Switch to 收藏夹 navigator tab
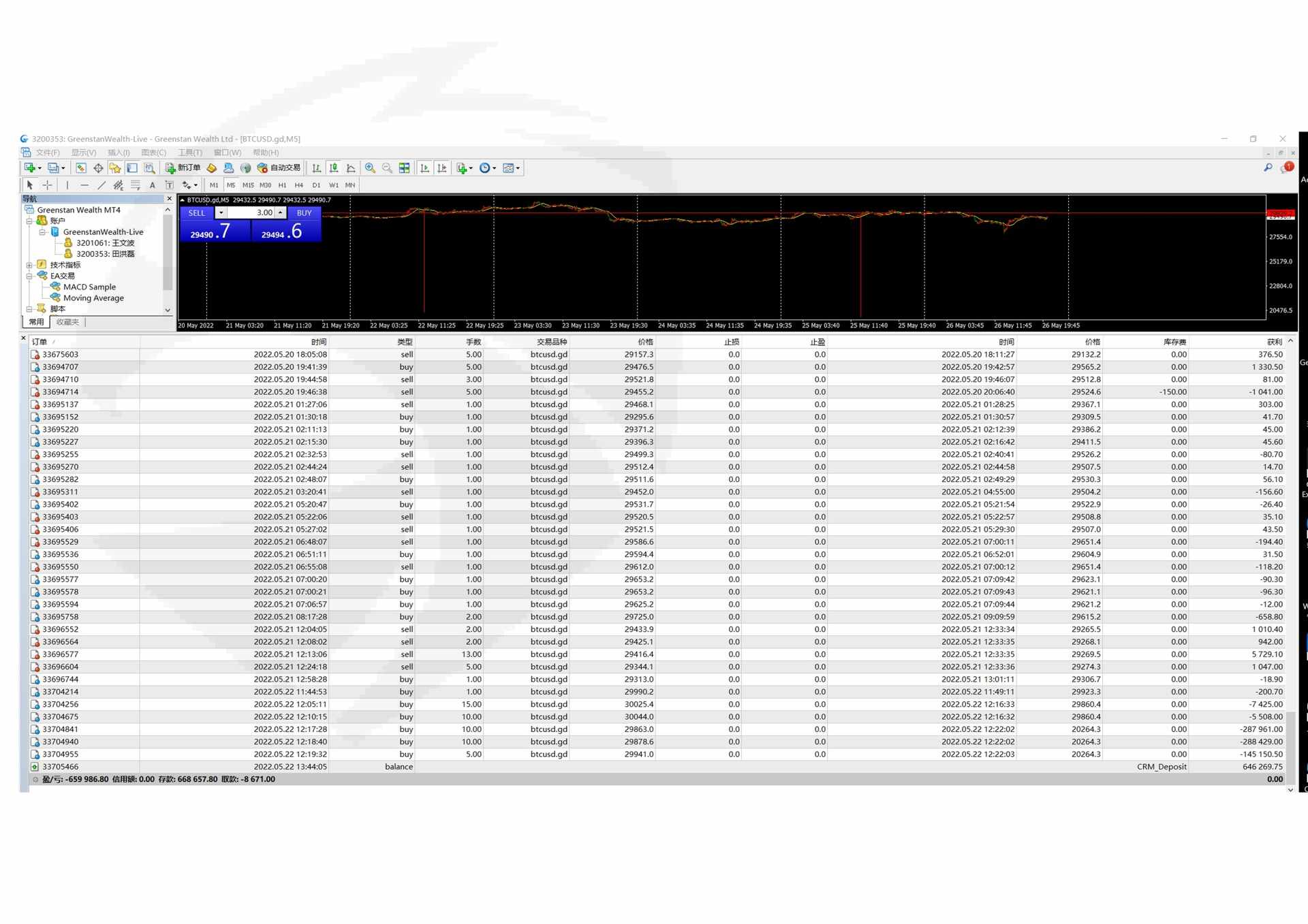Image resolution: width=1308 pixels, height=924 pixels. [x=67, y=322]
